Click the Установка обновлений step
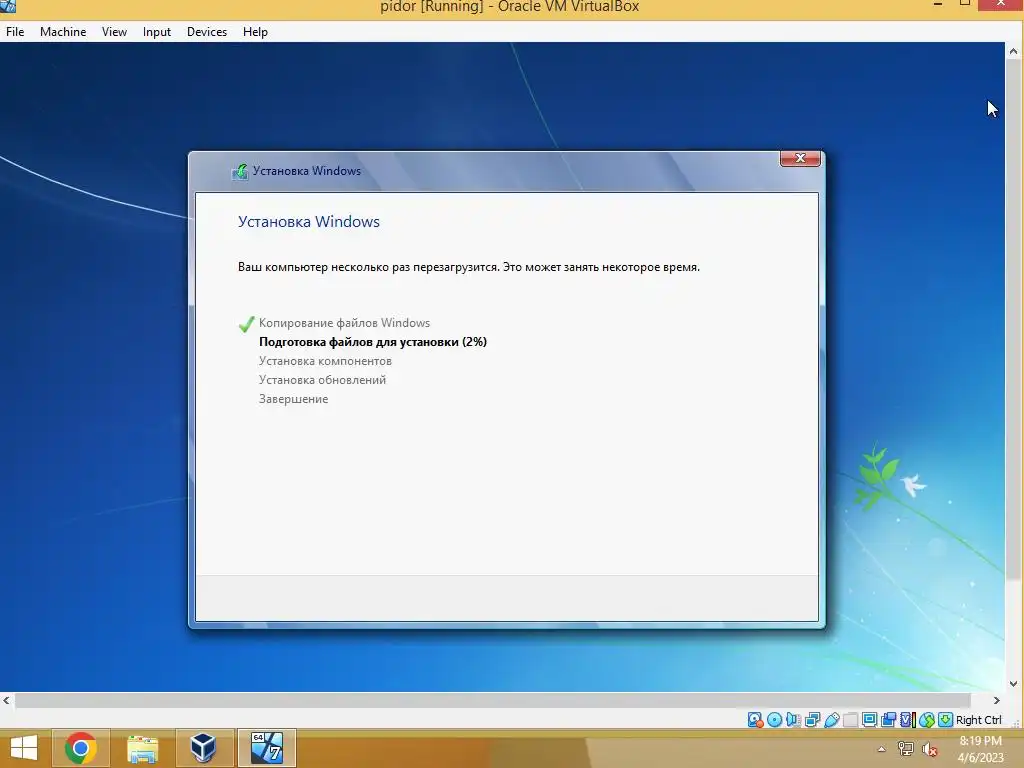Image resolution: width=1024 pixels, height=768 pixels. 322,379
